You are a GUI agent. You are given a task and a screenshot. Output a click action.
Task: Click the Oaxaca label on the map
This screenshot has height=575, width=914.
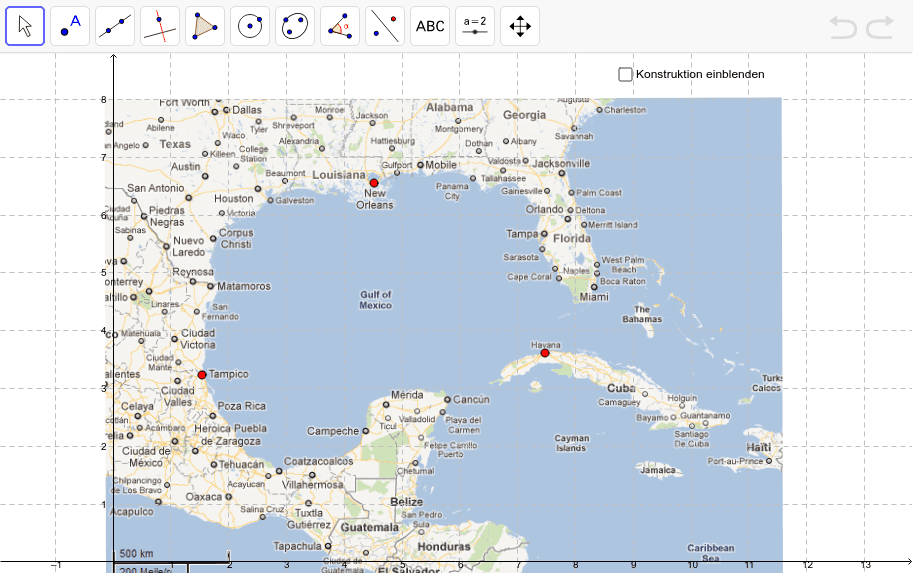pyautogui.click(x=204, y=497)
